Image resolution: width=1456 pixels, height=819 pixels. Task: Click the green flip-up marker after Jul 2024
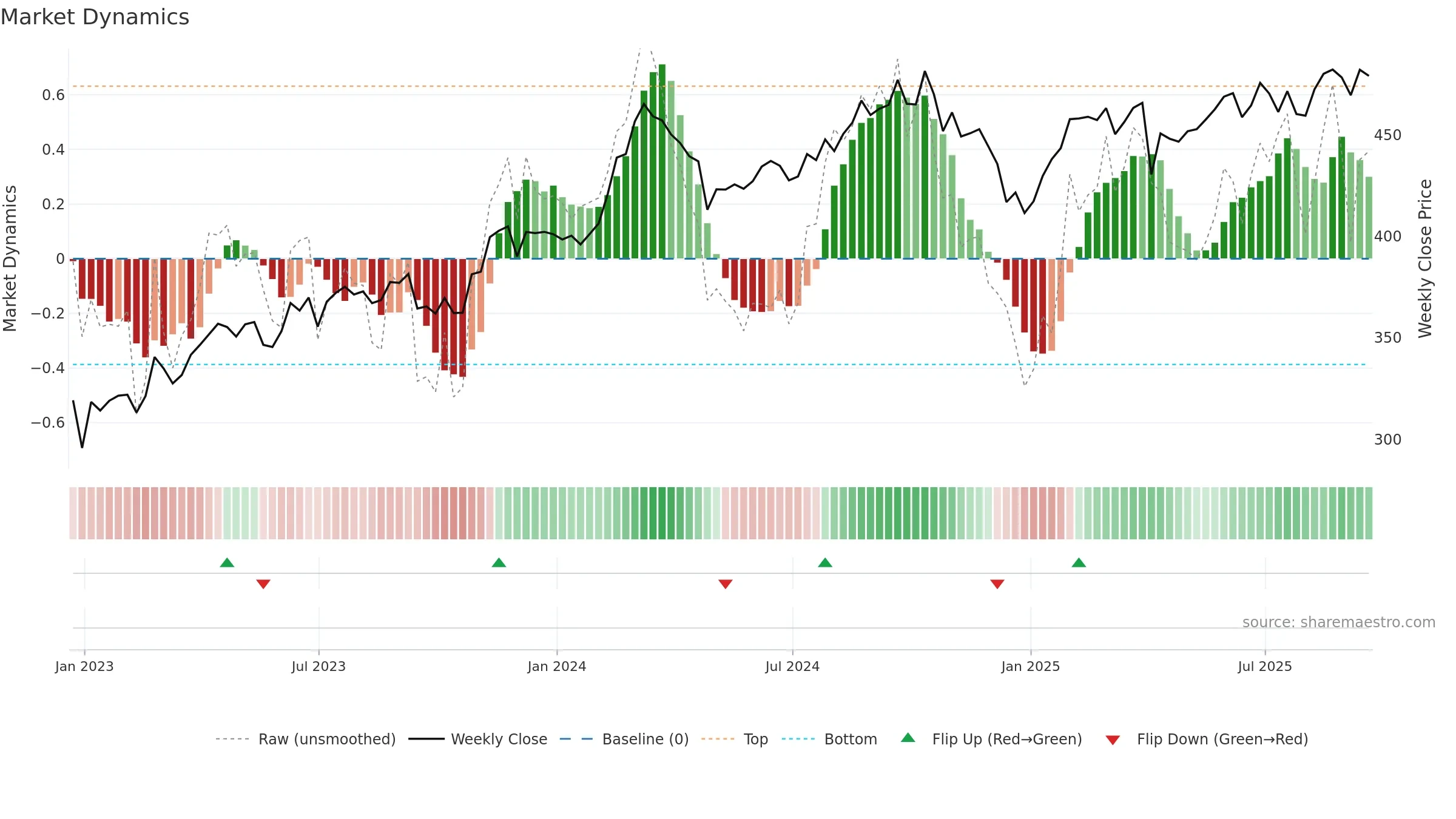coord(825,562)
